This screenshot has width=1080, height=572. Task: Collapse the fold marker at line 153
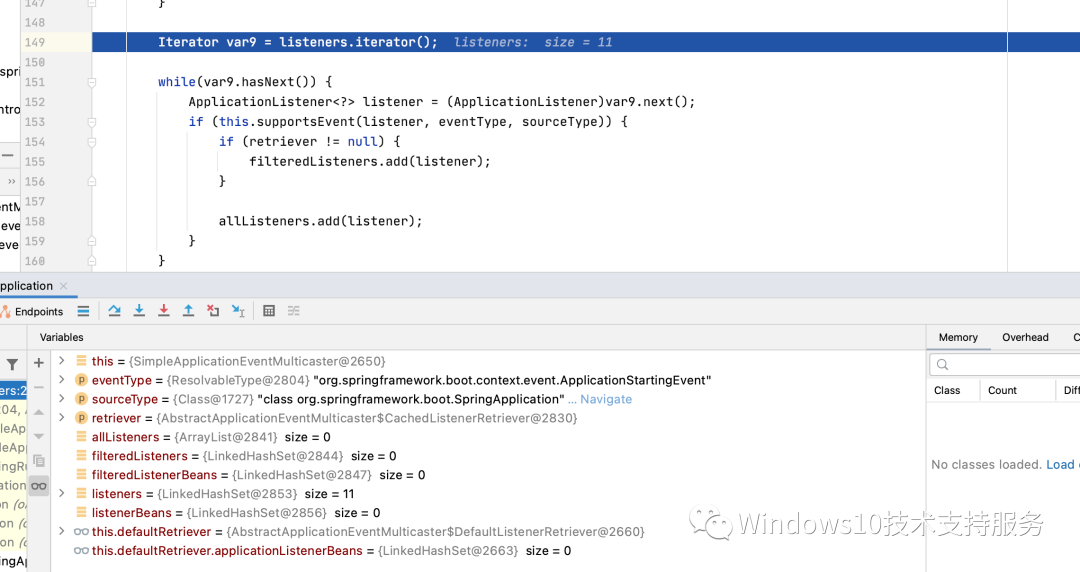tap(92, 122)
